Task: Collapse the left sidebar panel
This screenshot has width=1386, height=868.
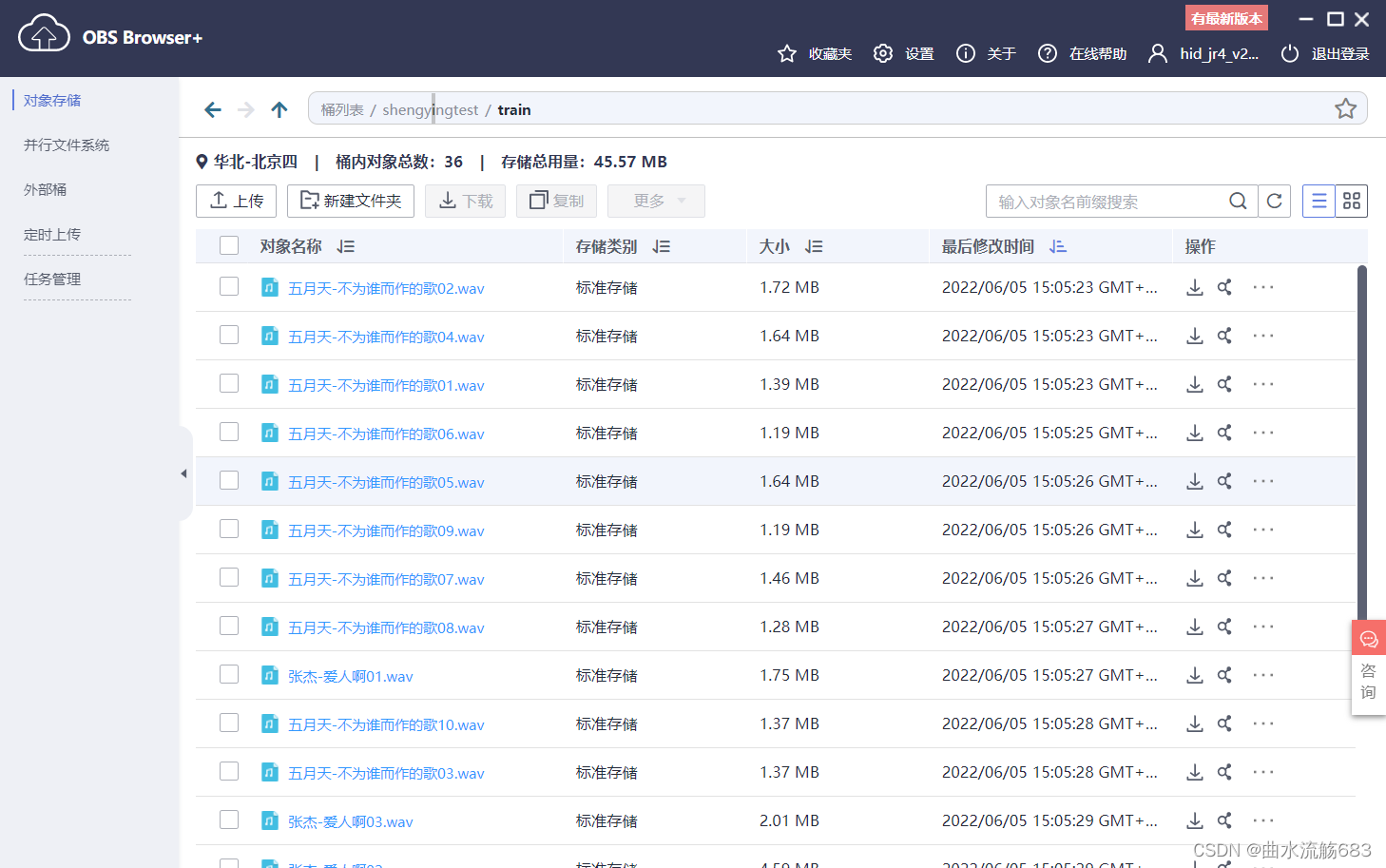Action: pos(184,473)
